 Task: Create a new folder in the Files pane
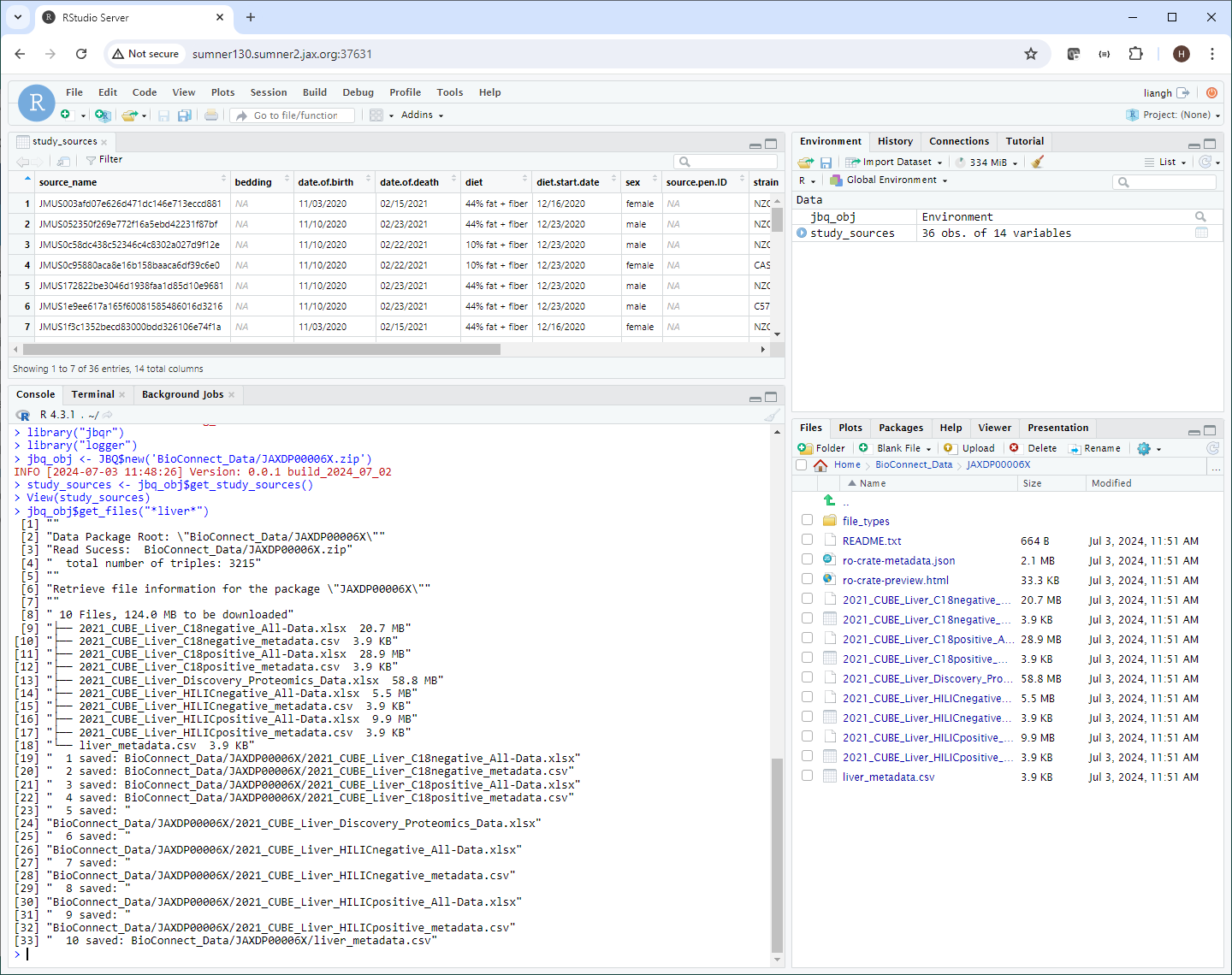click(821, 447)
